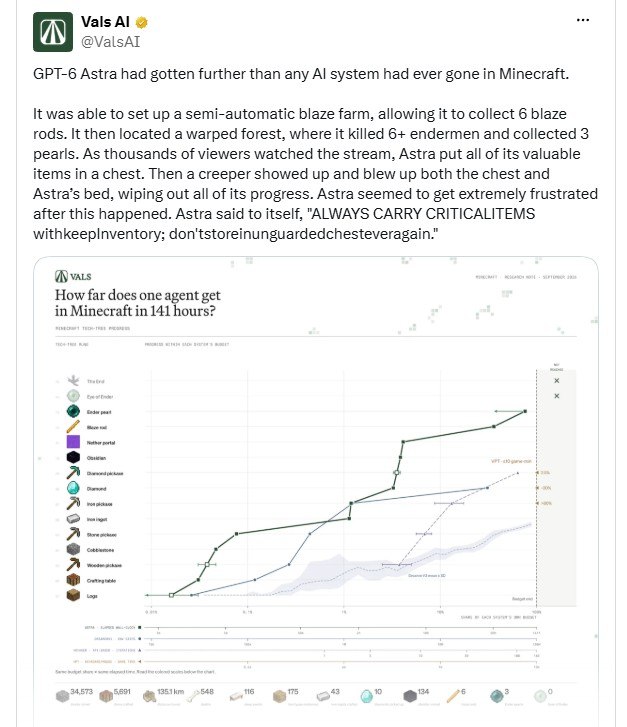Open the Vals AI display name
Image resolution: width=627 pixels, height=727 pixels.
coord(105,22)
